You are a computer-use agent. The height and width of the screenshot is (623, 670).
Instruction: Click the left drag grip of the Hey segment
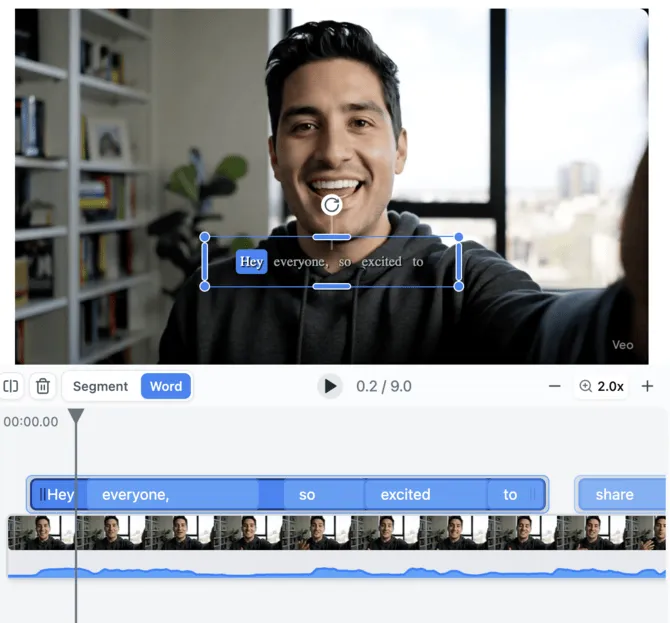tap(42, 495)
